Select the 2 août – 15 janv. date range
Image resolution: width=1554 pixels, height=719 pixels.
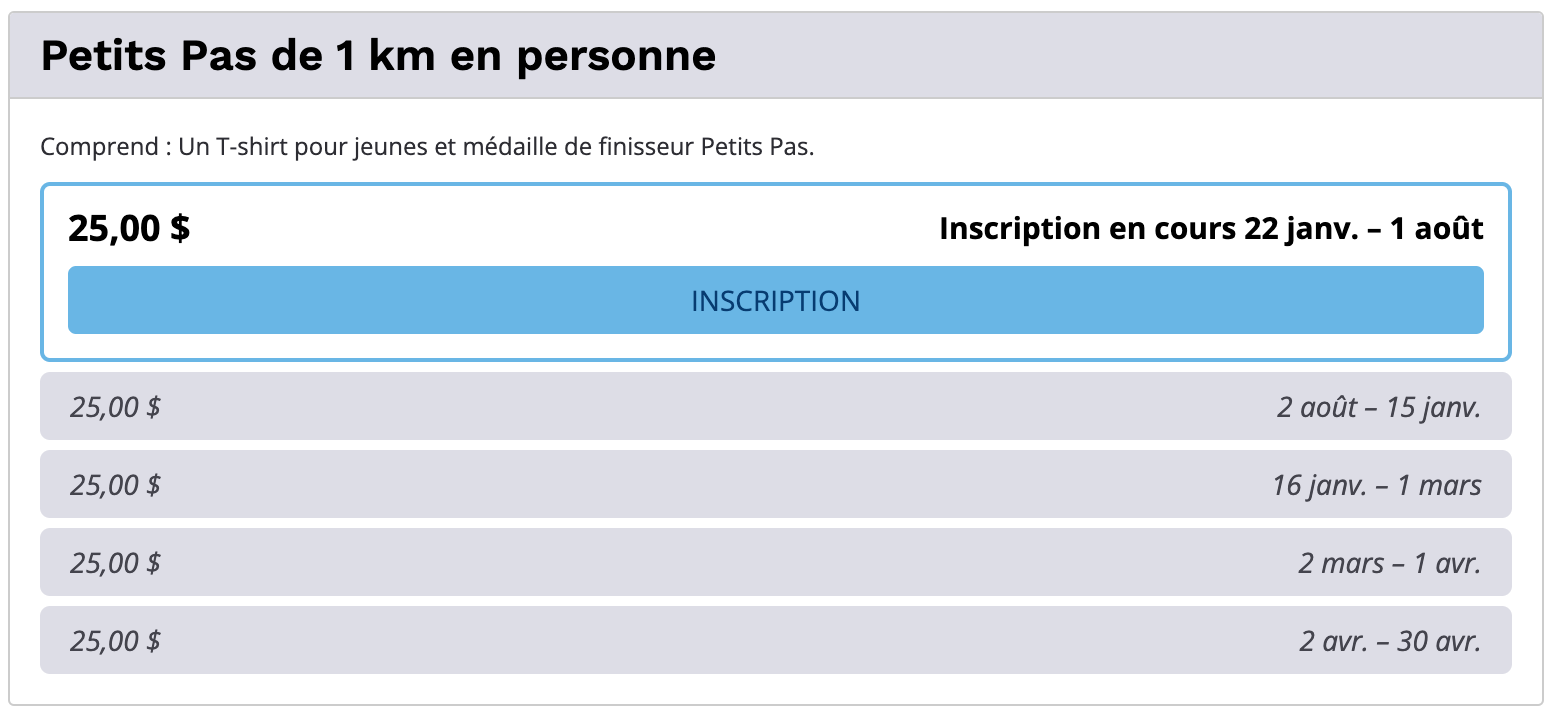(1378, 407)
